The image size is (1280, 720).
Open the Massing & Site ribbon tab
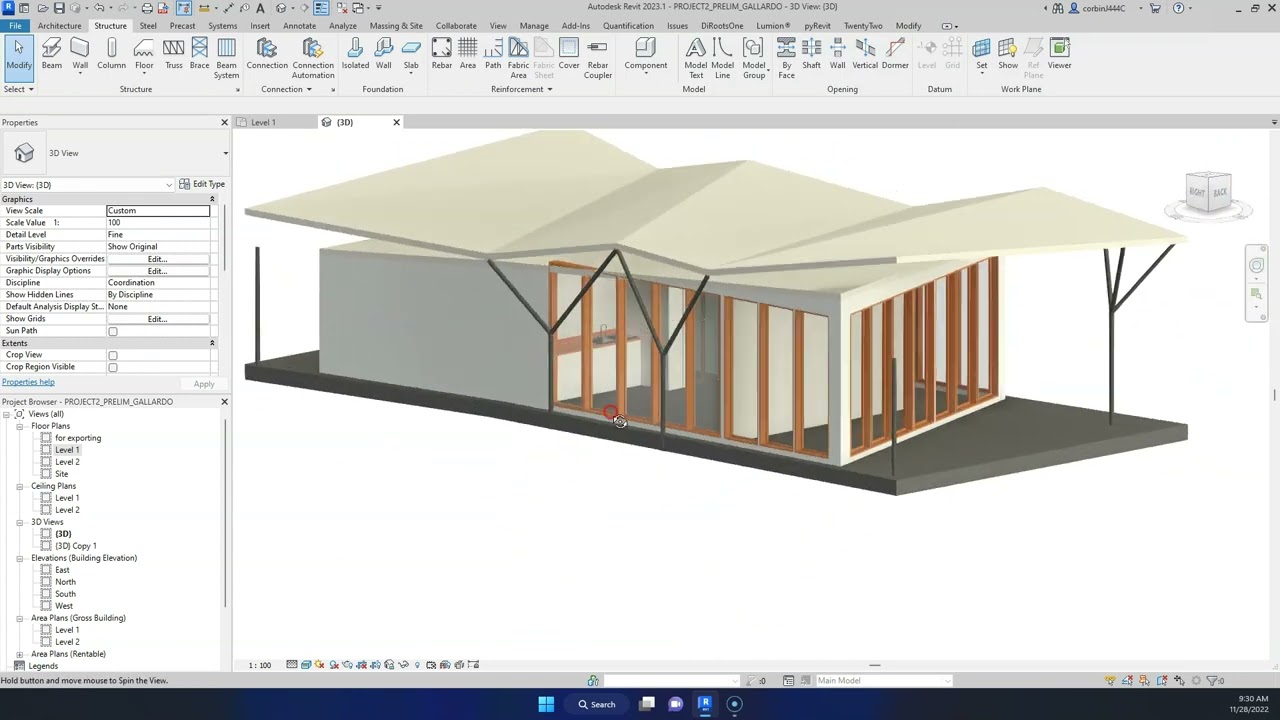tap(396, 26)
